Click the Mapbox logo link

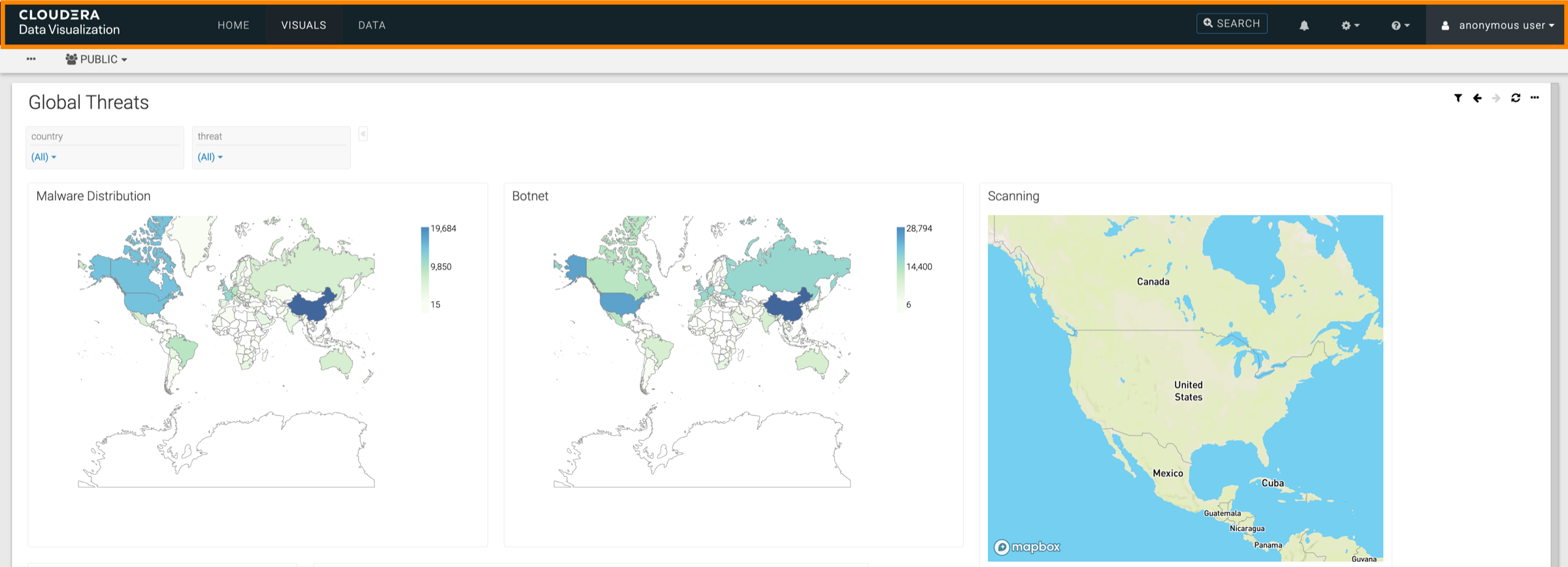pyautogui.click(x=1027, y=547)
